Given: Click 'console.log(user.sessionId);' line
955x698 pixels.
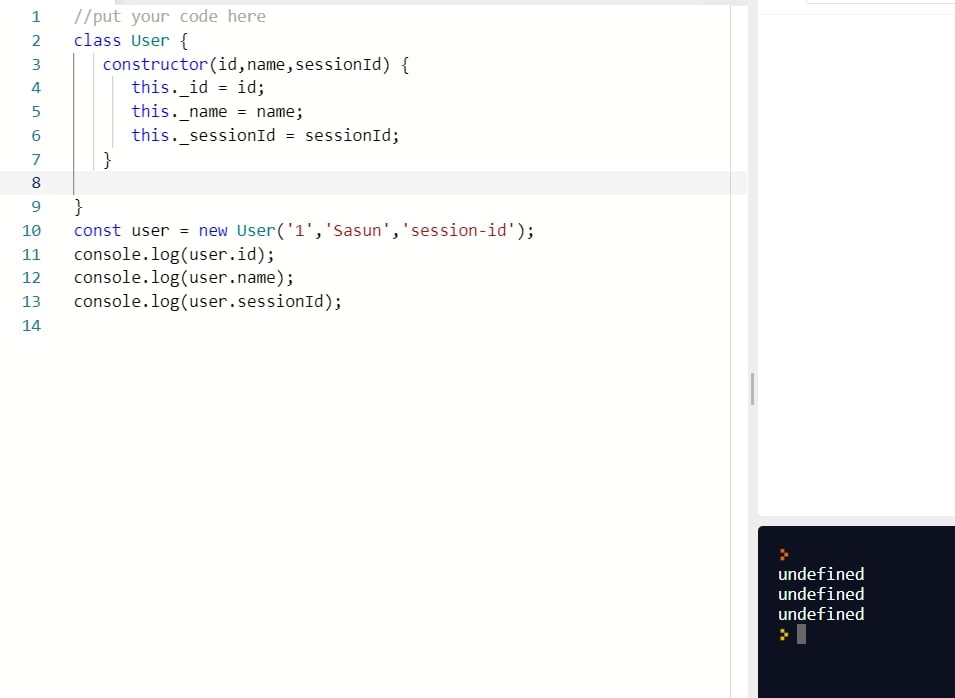Looking at the screenshot, I should click(208, 302).
